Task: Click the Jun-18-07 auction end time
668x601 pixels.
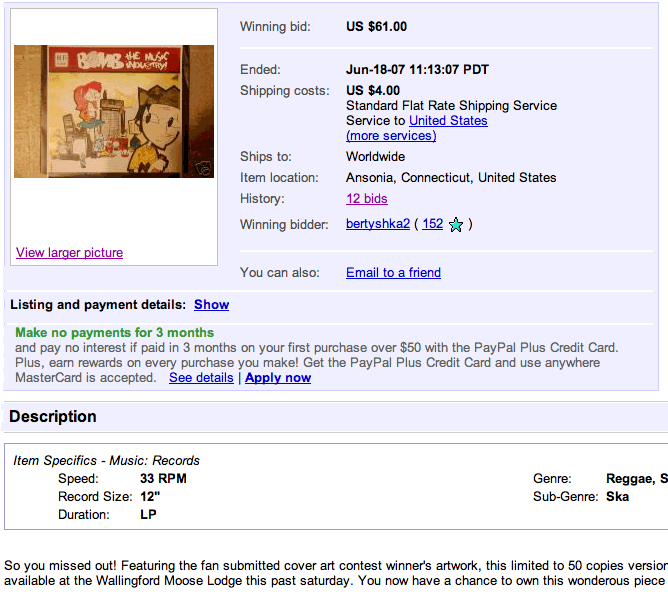Action: click(417, 69)
